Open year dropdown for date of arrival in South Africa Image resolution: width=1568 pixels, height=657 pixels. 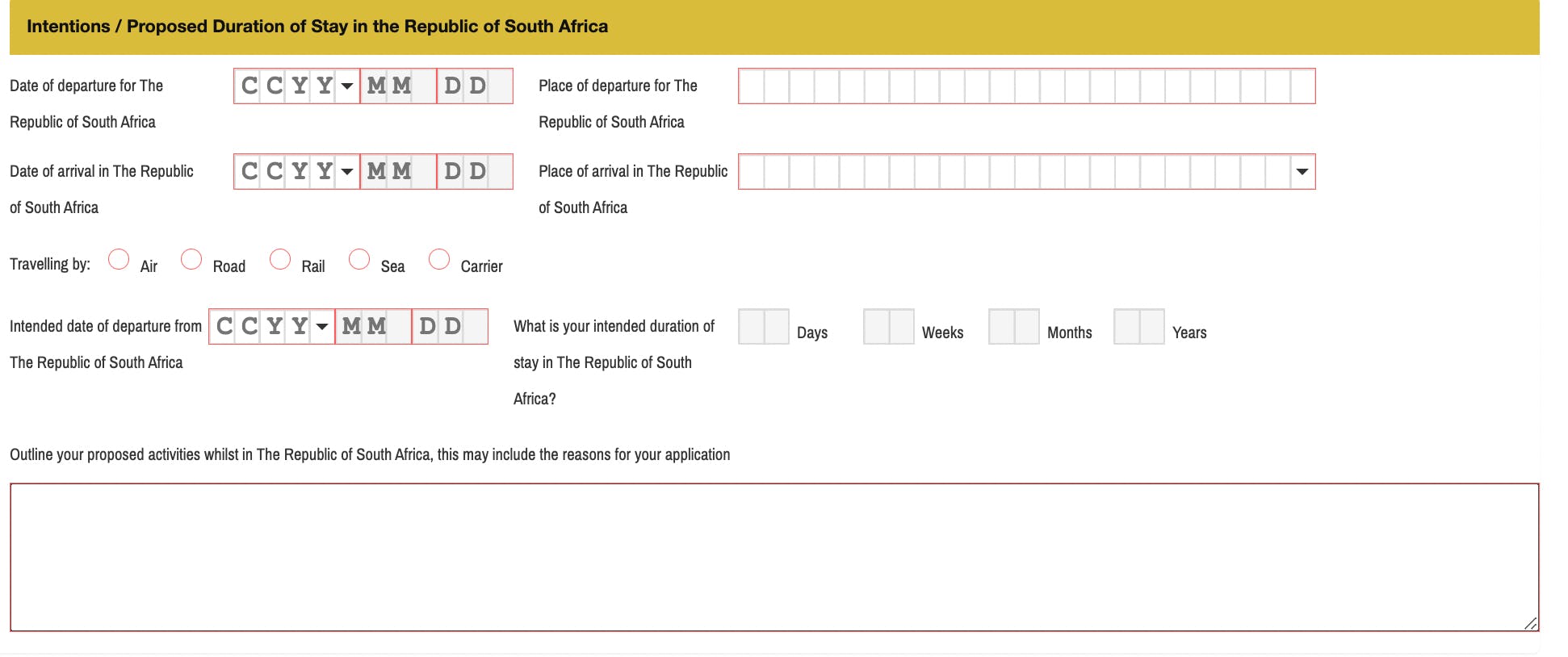(x=347, y=171)
